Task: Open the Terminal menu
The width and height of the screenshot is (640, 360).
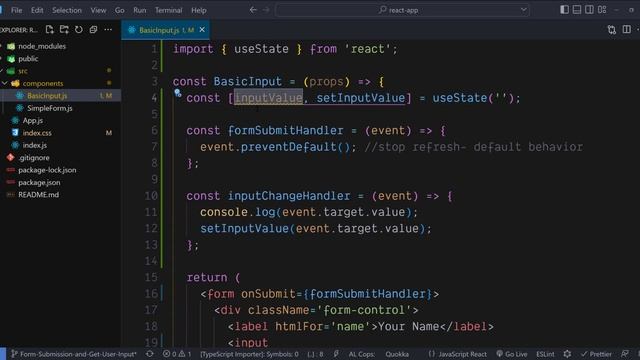Action: click(x=169, y=10)
